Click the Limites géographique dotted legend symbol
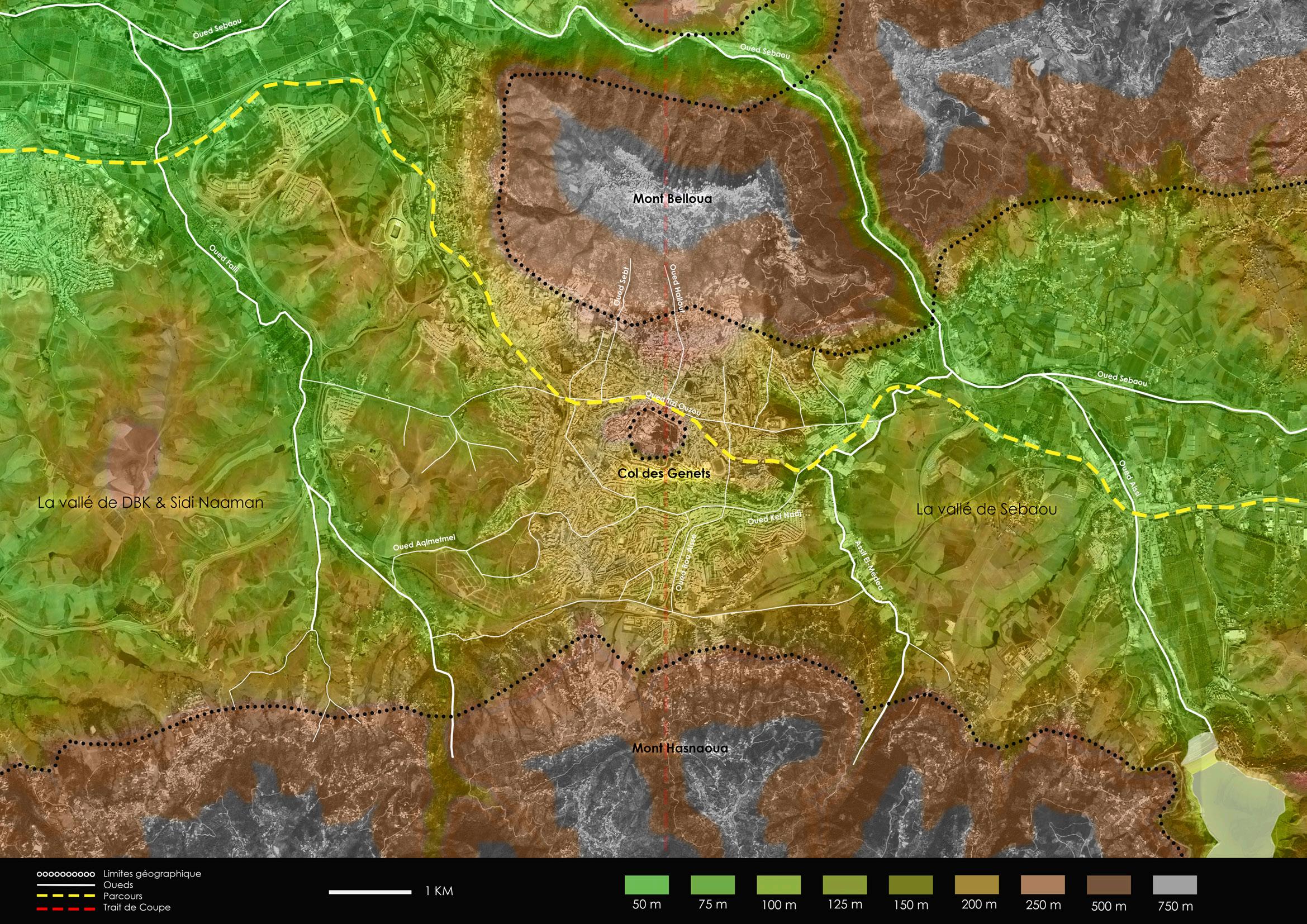The width and height of the screenshot is (1307, 924). [66, 873]
